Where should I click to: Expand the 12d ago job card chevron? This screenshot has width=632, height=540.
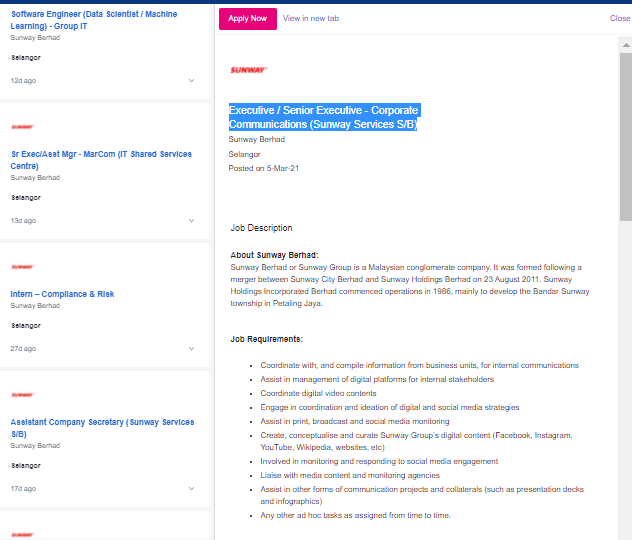[x=191, y=81]
